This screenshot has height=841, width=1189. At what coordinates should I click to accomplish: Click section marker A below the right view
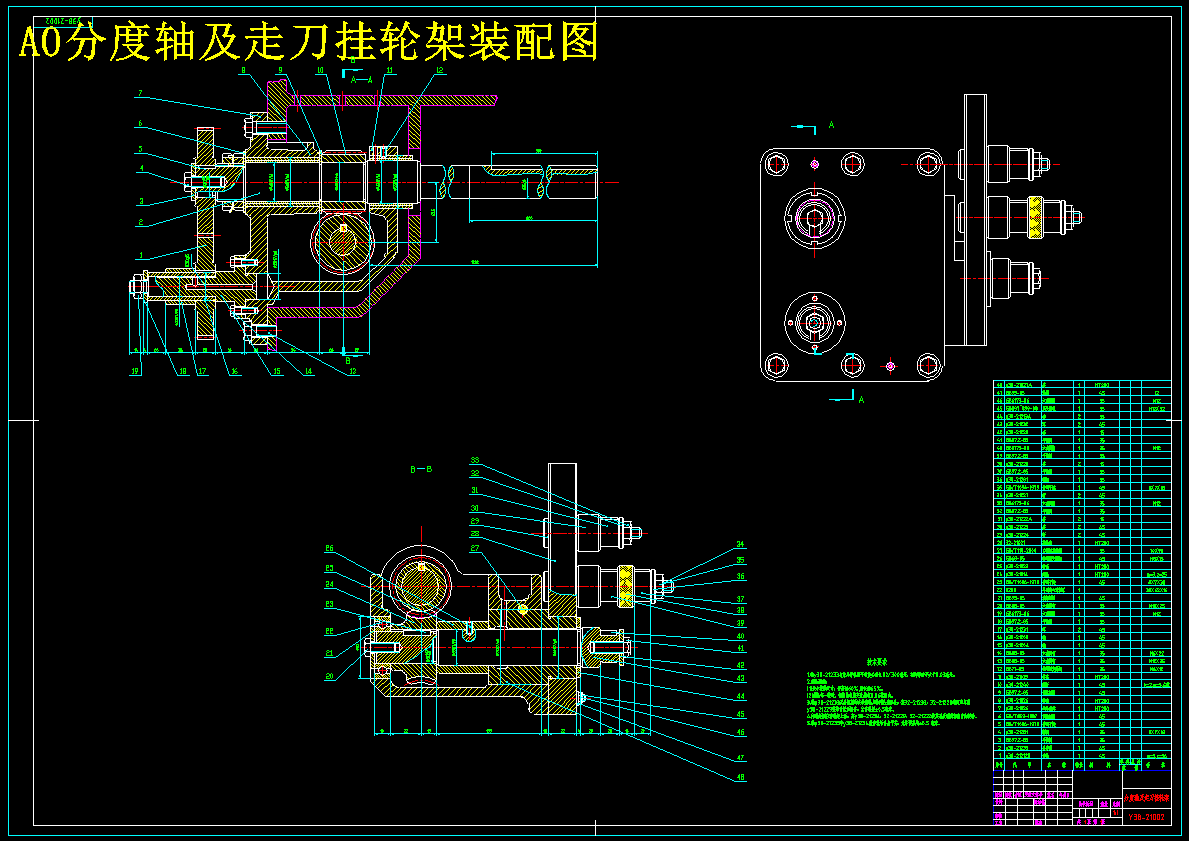[x=861, y=400]
